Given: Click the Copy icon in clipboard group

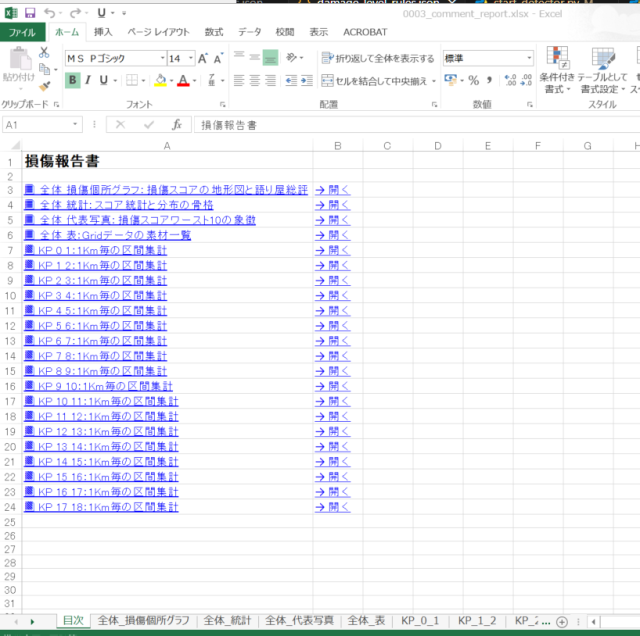Looking at the screenshot, I should click(44, 69).
